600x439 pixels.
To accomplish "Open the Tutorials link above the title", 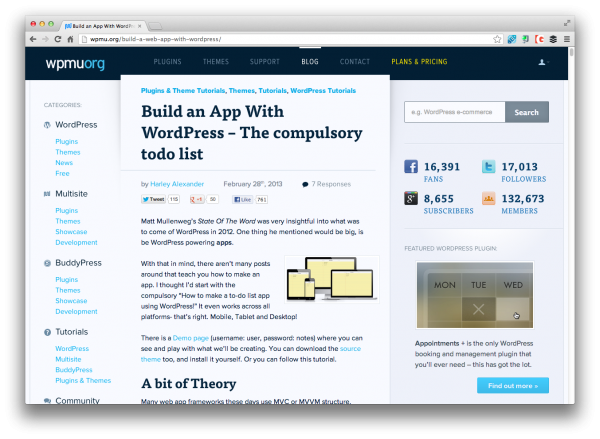I will 272,91.
